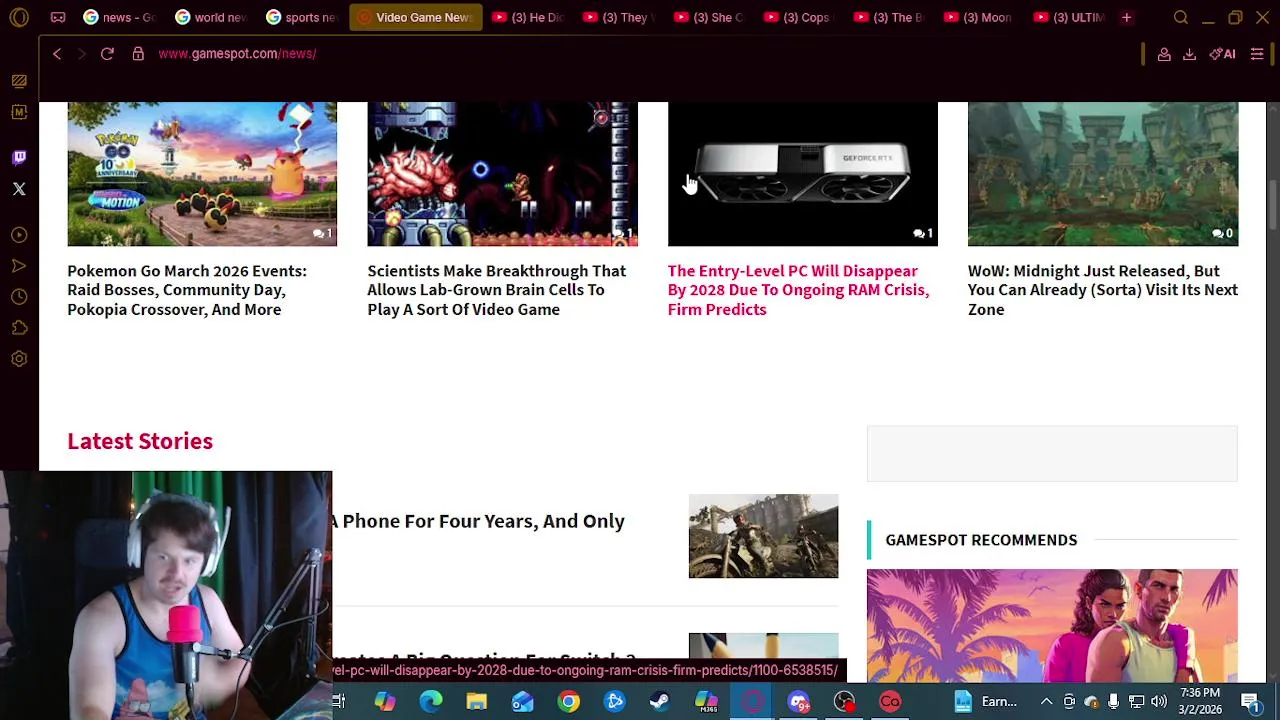This screenshot has height=720, width=1280.
Task: Open the Windows notification center
Action: [x=1251, y=702]
